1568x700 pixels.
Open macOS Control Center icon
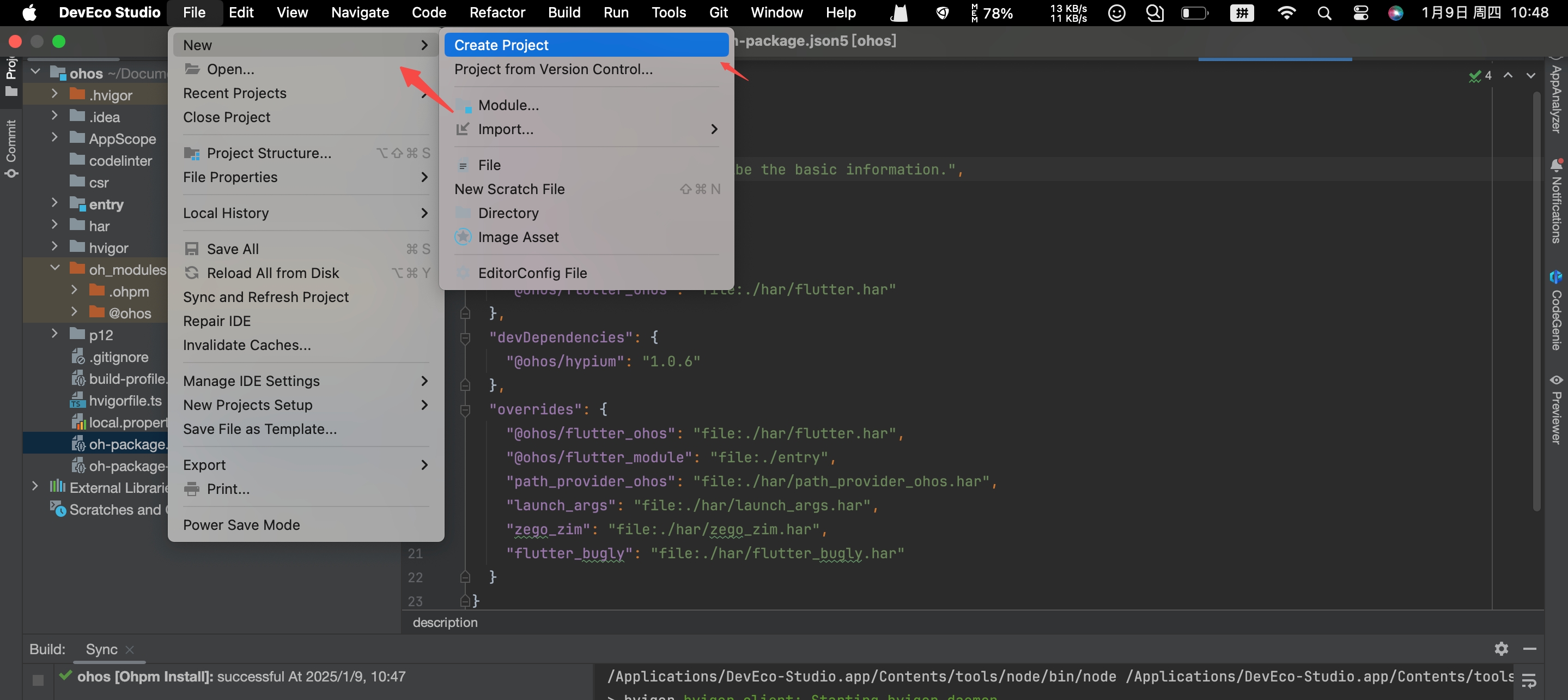click(x=1361, y=13)
